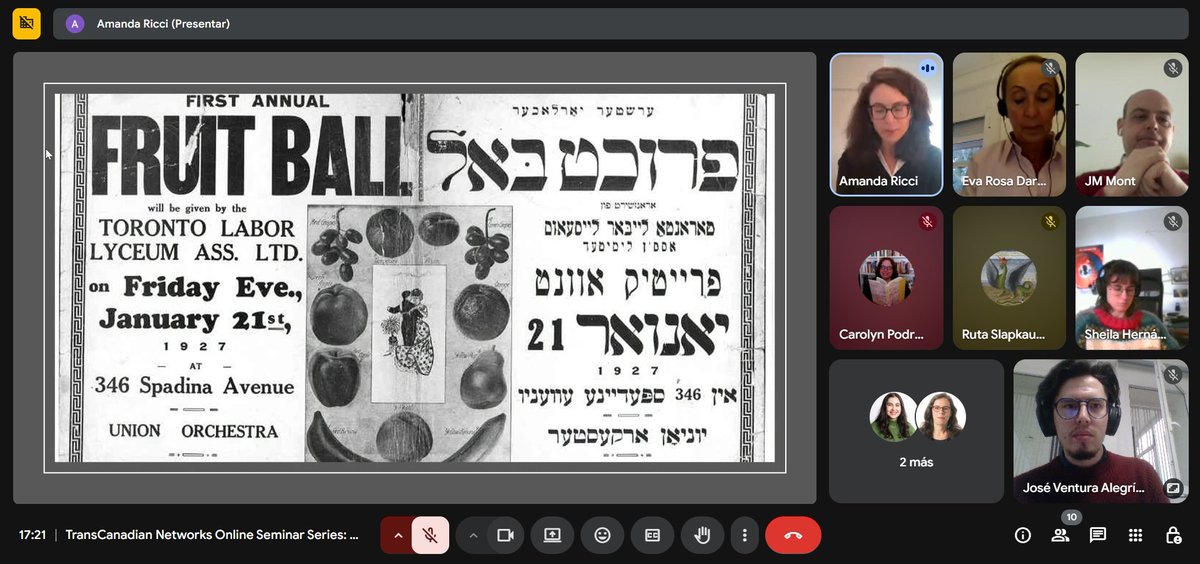Open the more options menu

tap(744, 535)
